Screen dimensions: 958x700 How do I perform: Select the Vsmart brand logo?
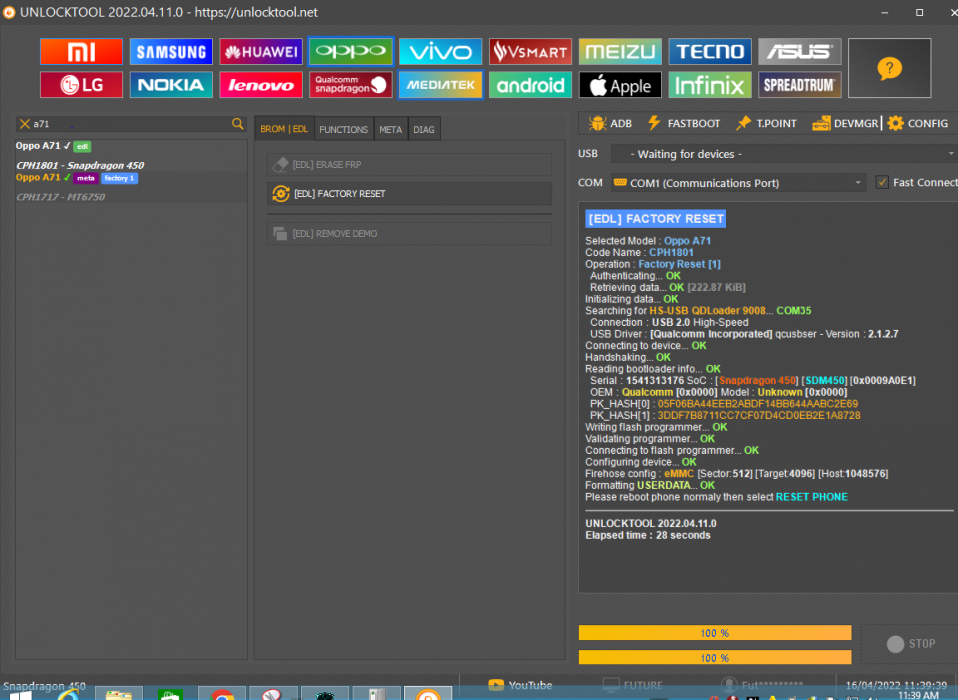click(530, 51)
